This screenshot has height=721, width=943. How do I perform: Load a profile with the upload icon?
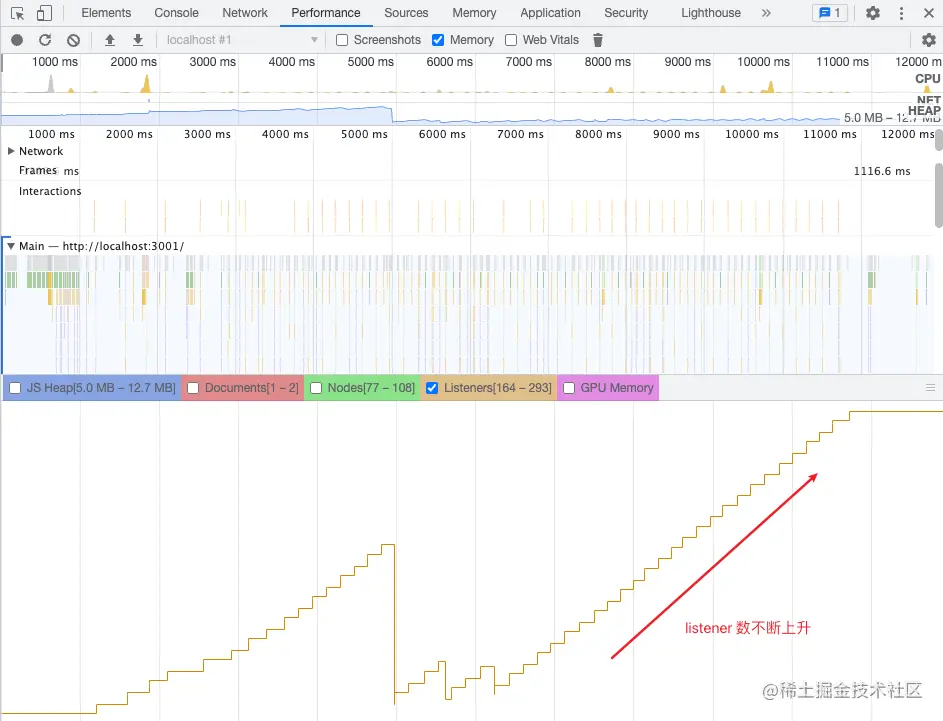[x=109, y=40]
